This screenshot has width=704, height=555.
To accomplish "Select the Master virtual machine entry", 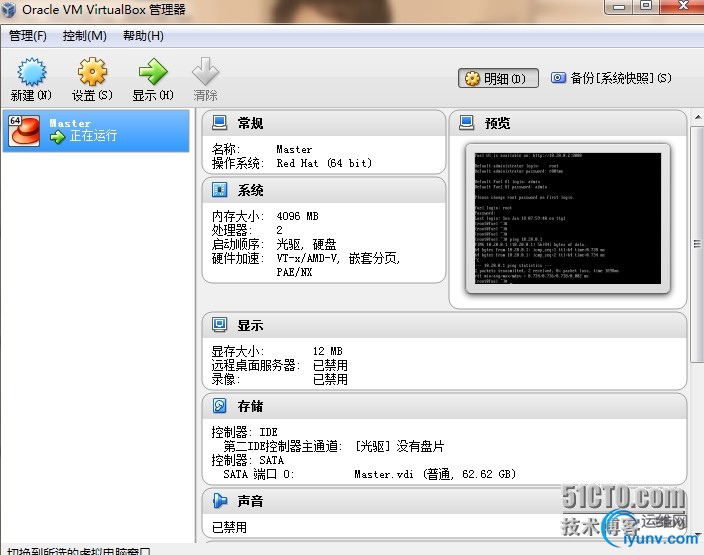I will (x=96, y=130).
